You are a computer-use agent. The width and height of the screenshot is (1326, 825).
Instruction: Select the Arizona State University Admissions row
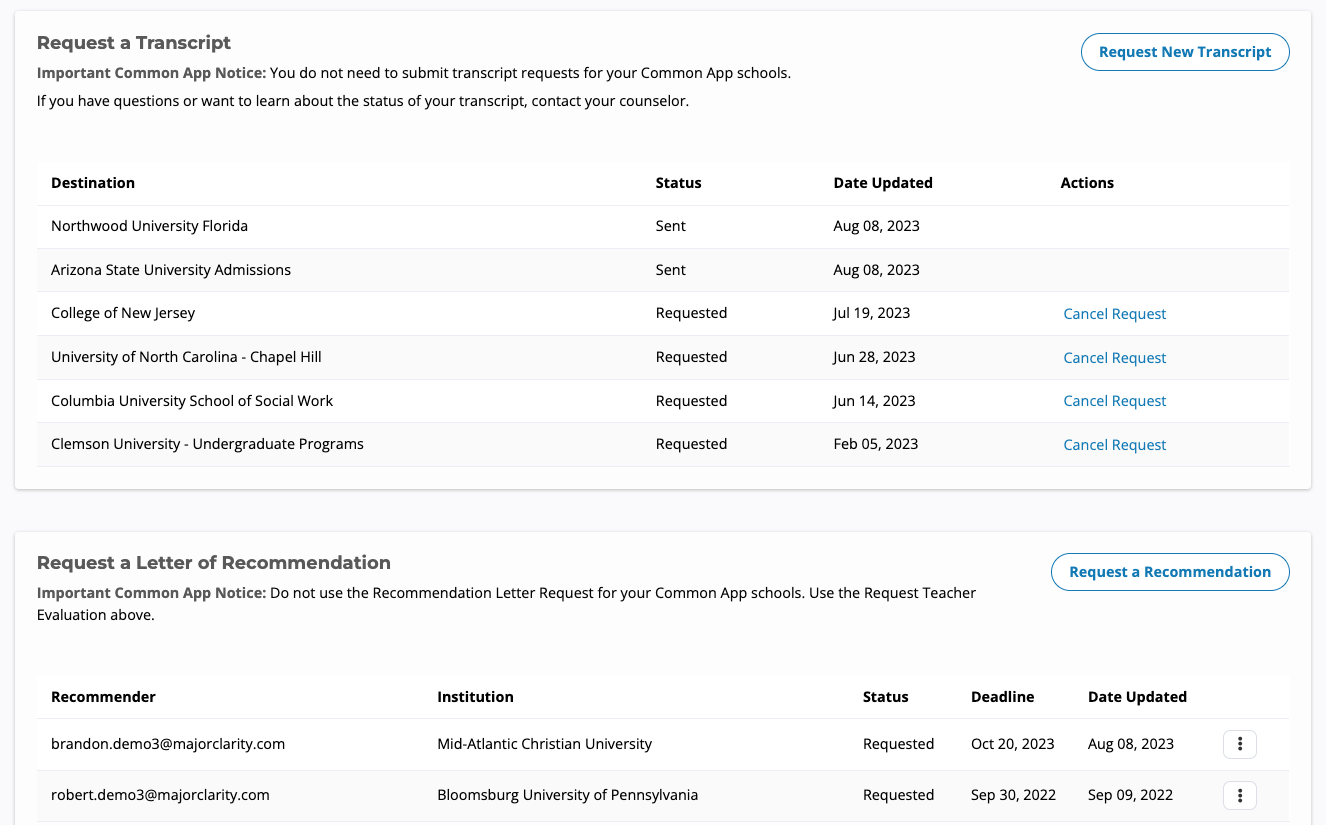coord(171,270)
